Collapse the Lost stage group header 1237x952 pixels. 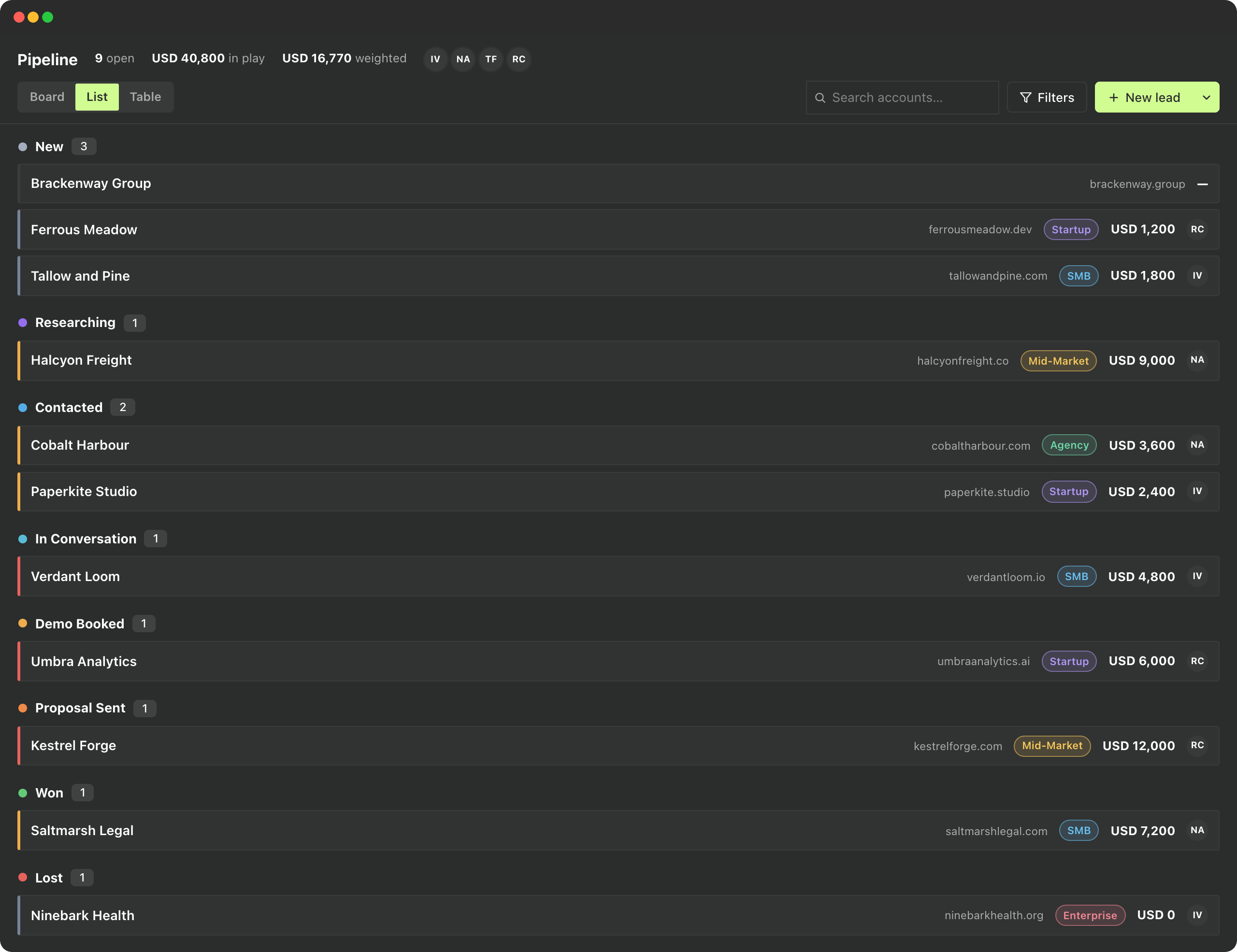[x=56, y=878]
